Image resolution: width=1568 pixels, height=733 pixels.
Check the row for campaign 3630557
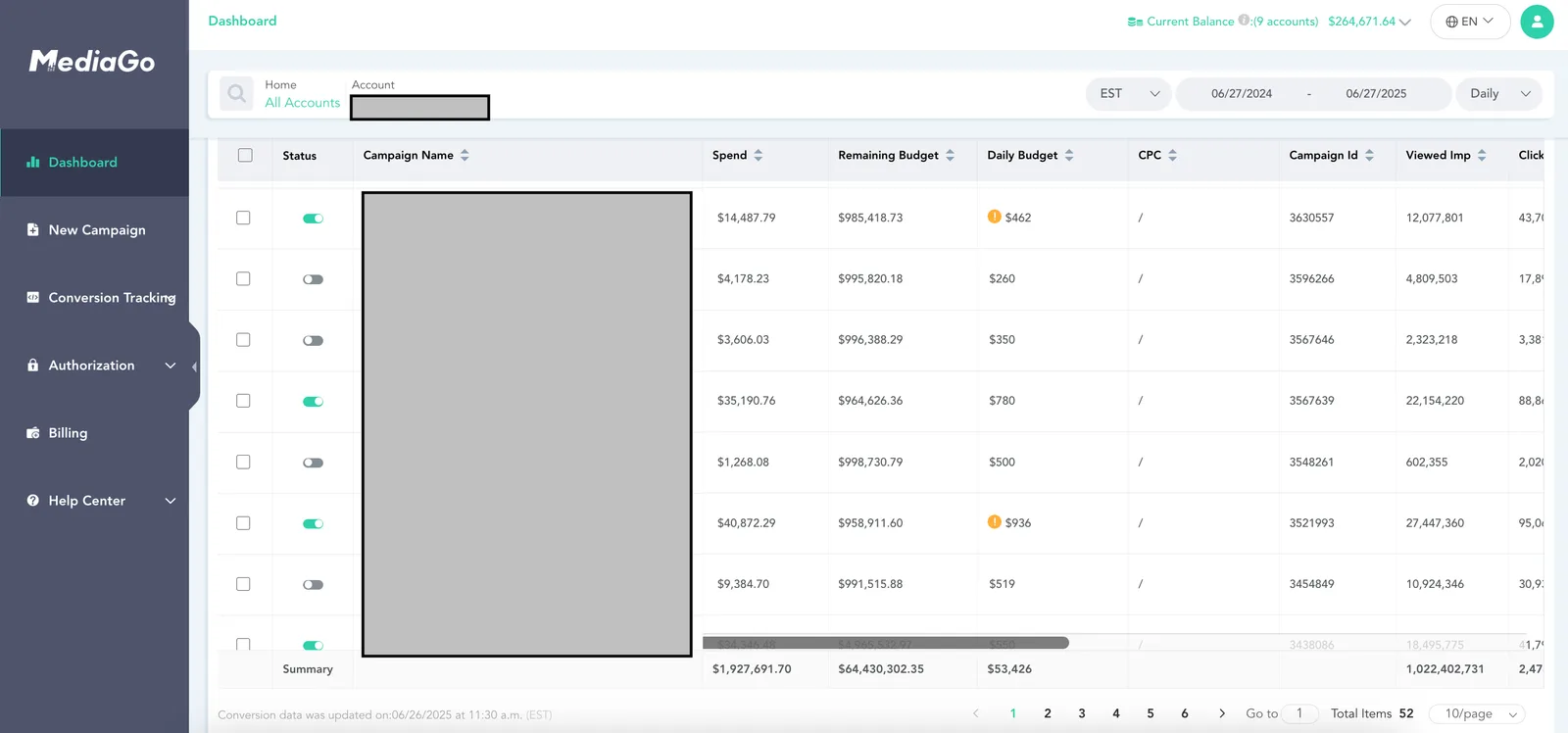(243, 218)
